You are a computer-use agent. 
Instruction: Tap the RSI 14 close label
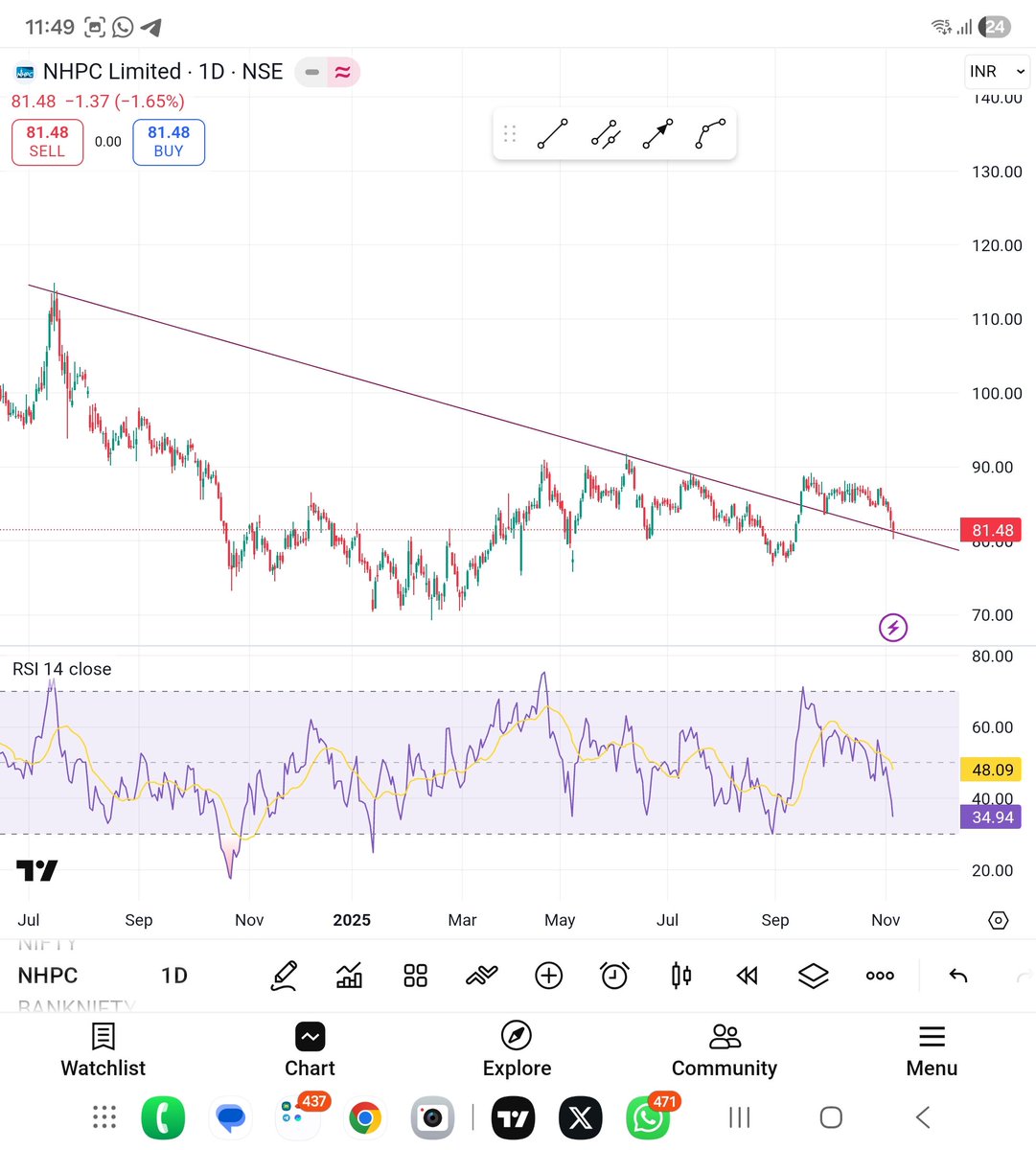[61, 669]
